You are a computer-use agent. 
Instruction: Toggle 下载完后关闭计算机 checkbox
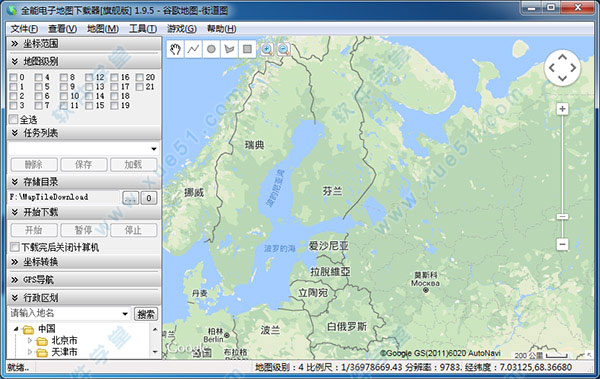[x=15, y=247]
